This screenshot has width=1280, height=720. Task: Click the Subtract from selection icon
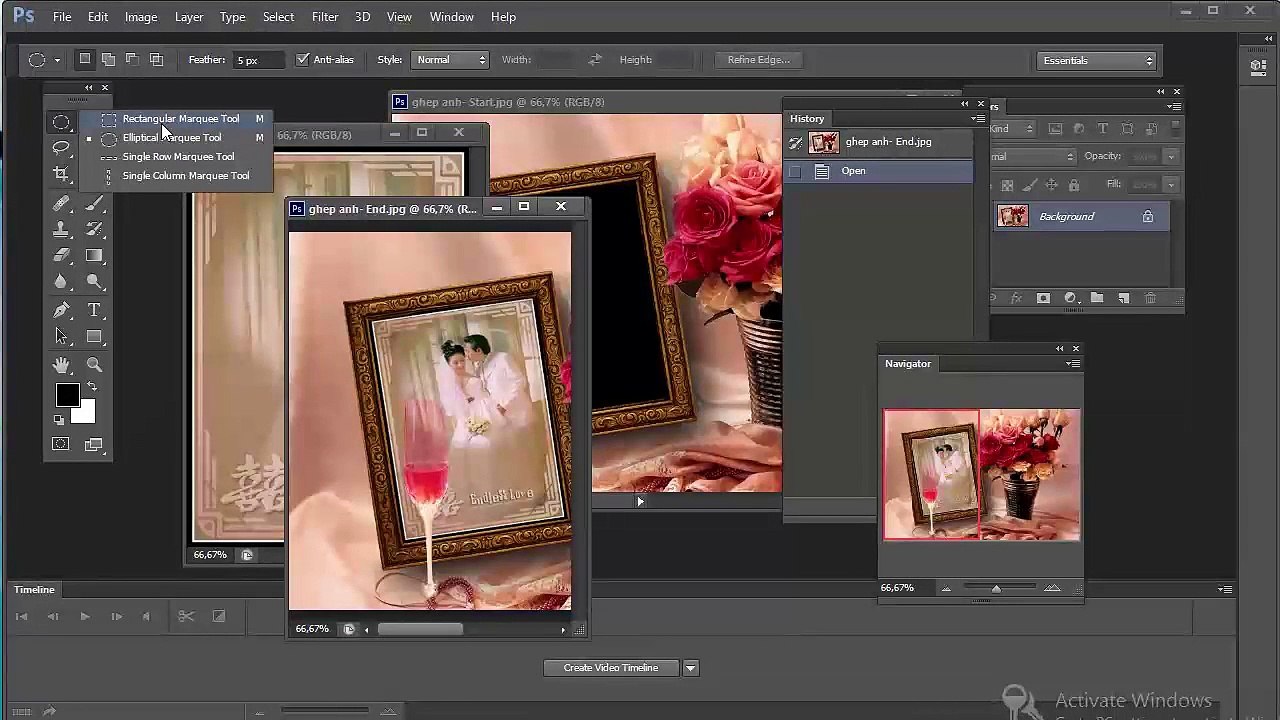point(132,59)
